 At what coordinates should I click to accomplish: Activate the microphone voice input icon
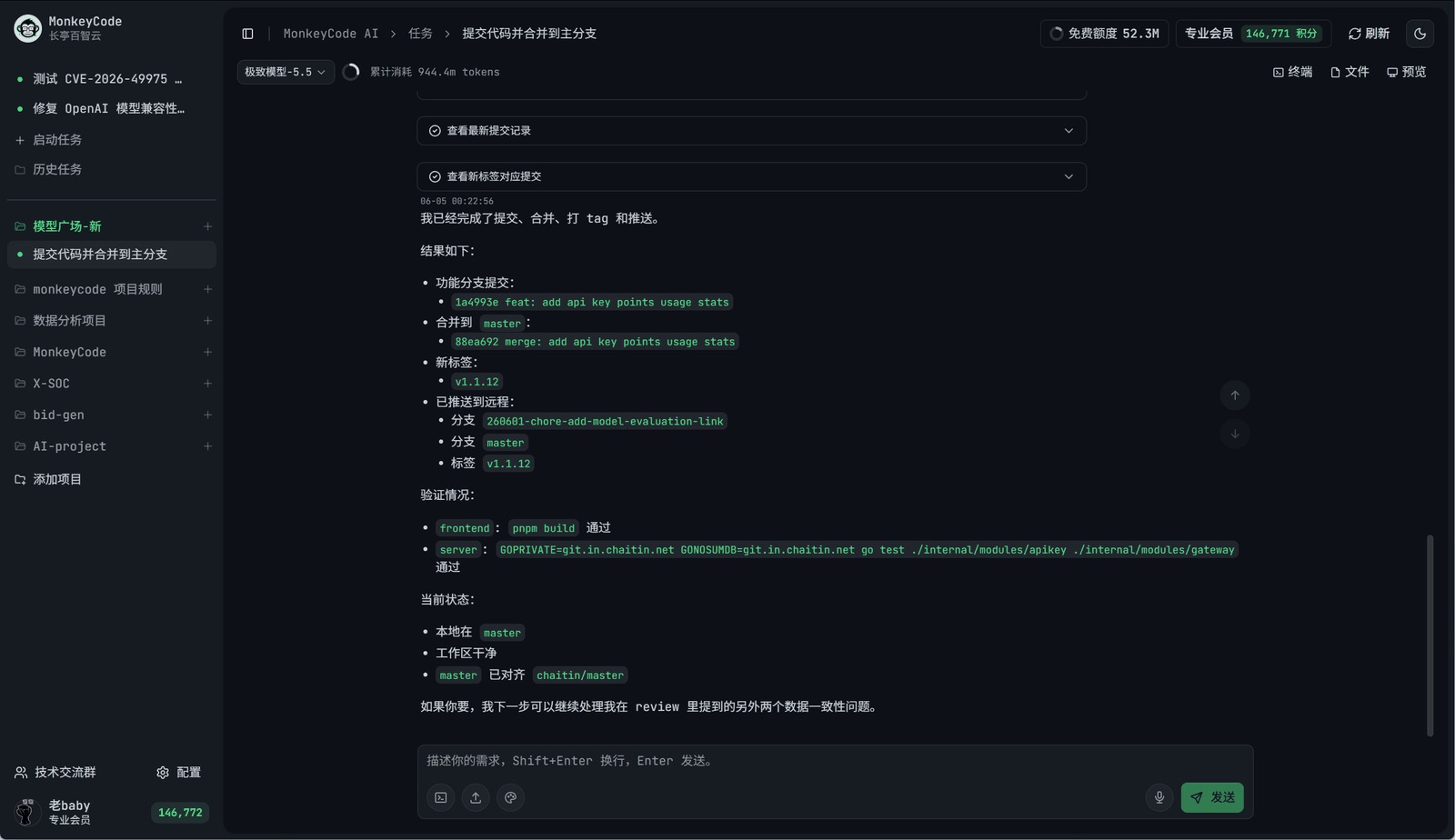coord(1159,797)
